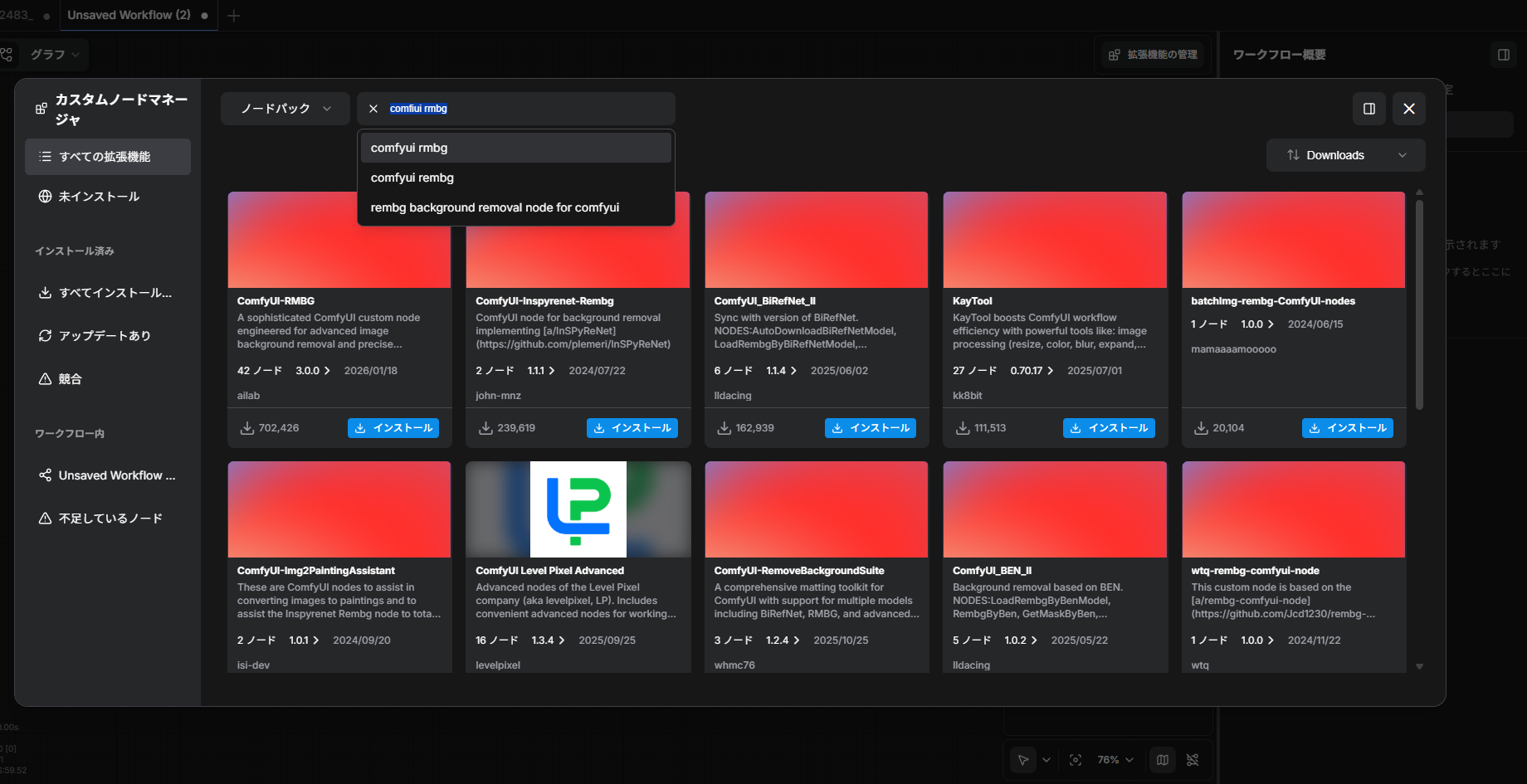Click the 239,619 download count icon
The width and height of the screenshot is (1527, 784).
(x=486, y=428)
